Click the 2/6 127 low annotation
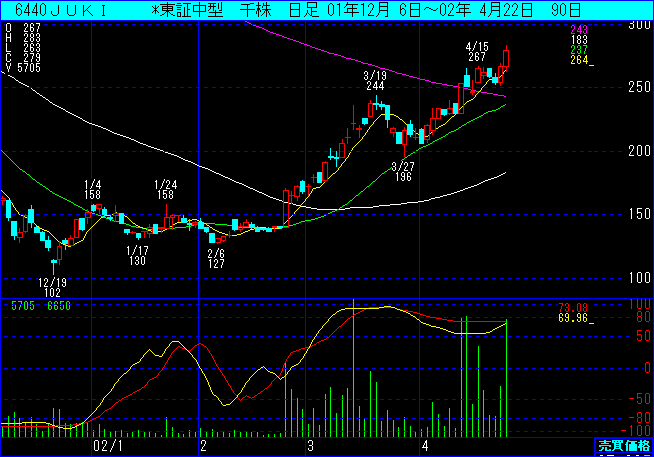This screenshot has width=654, height=457. coord(216,258)
